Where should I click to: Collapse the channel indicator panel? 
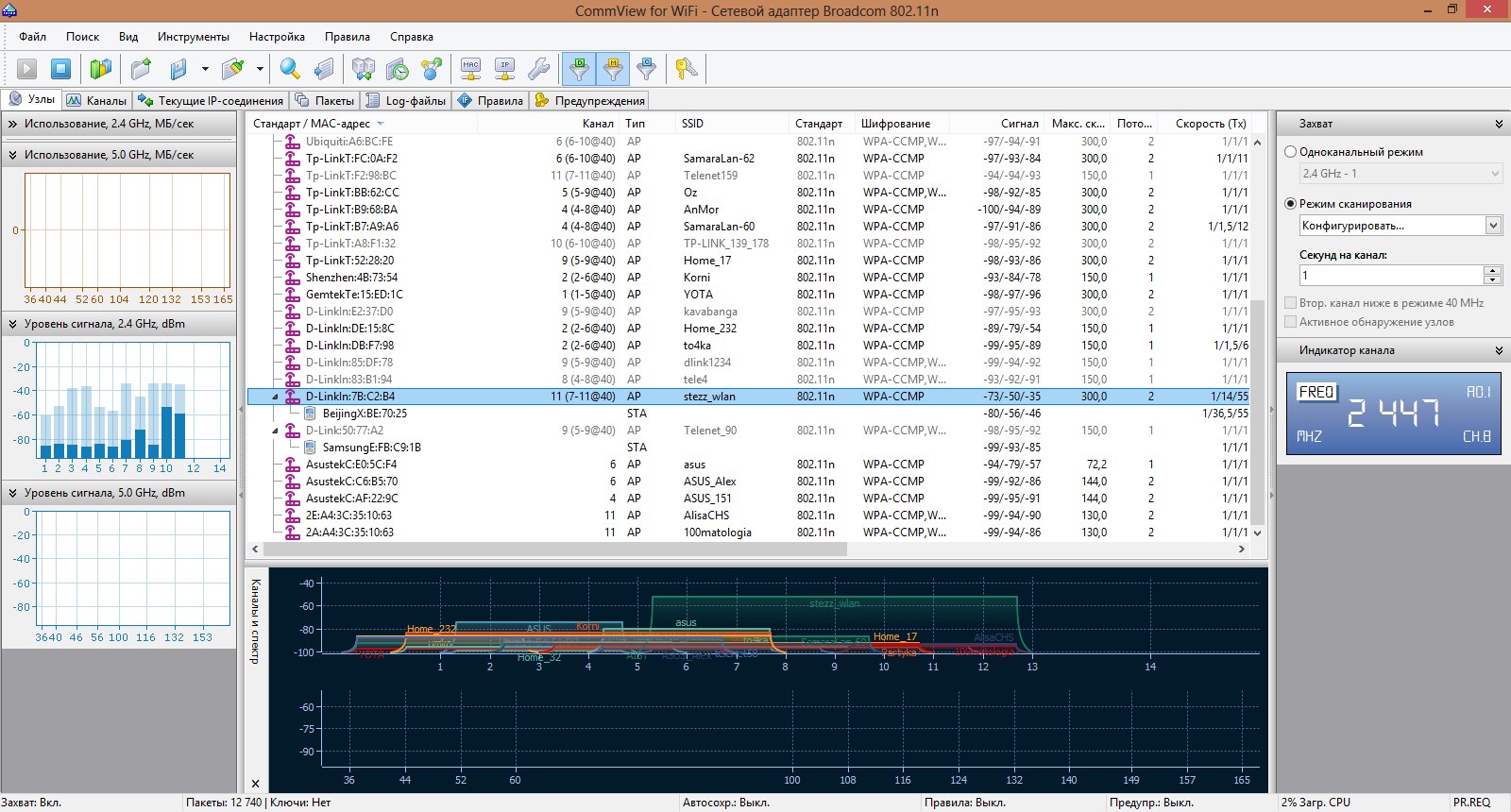click(x=1499, y=350)
